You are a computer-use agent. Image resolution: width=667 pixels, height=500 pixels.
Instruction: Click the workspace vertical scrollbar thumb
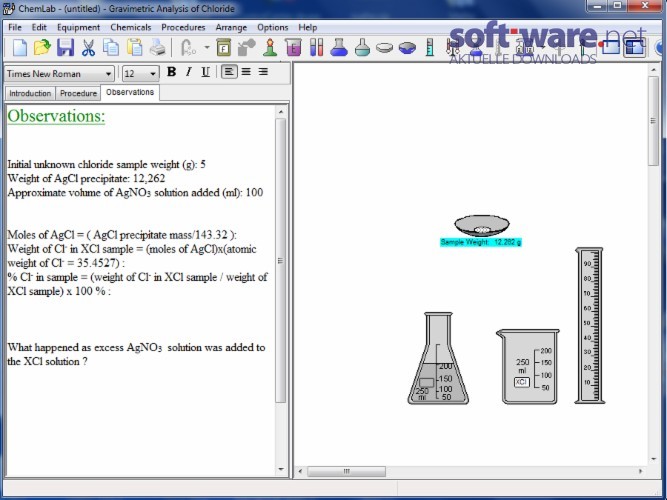653,121
